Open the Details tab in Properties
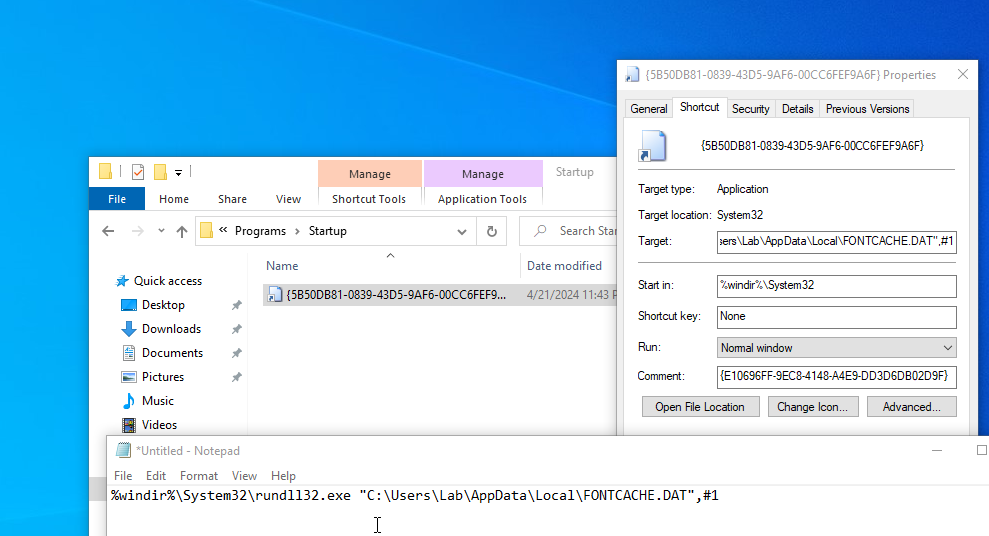This screenshot has height=536, width=989. tap(797, 109)
